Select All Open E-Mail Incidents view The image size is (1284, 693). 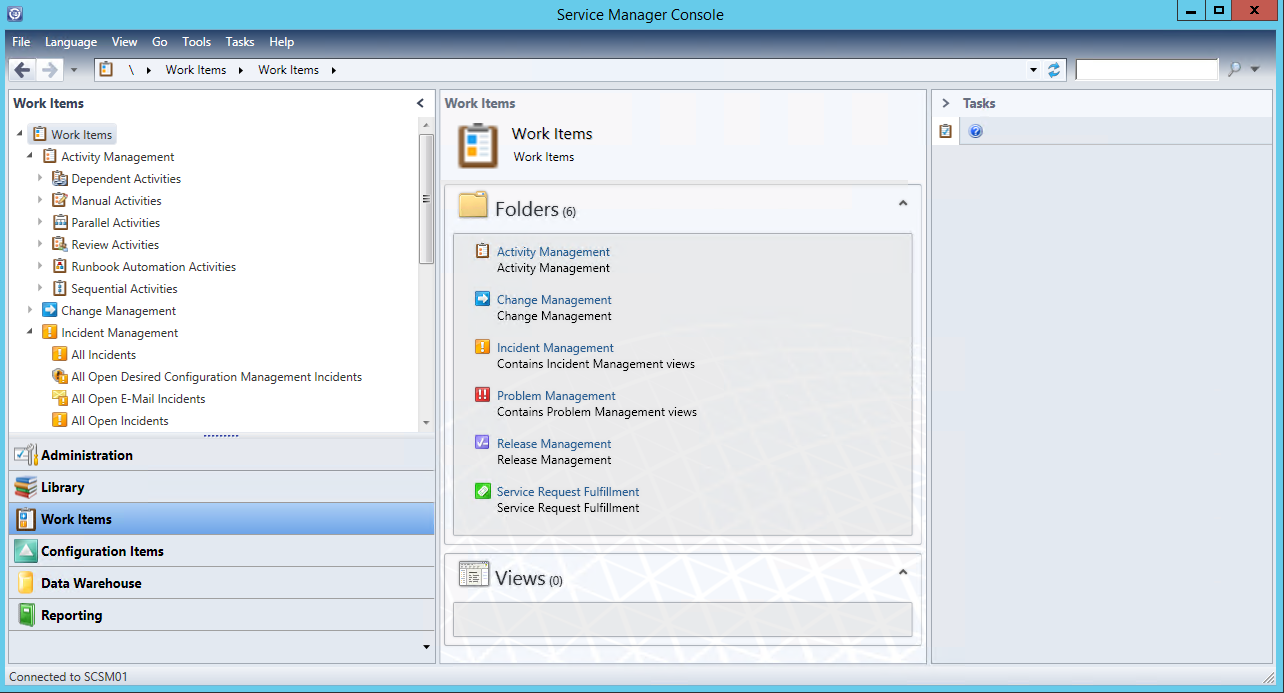[138, 399]
